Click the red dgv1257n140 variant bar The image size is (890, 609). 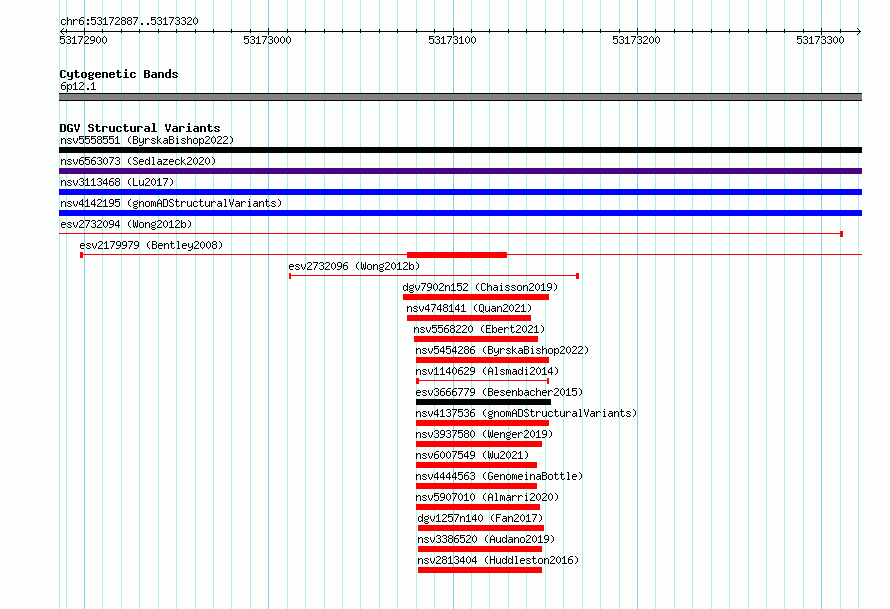(481, 528)
